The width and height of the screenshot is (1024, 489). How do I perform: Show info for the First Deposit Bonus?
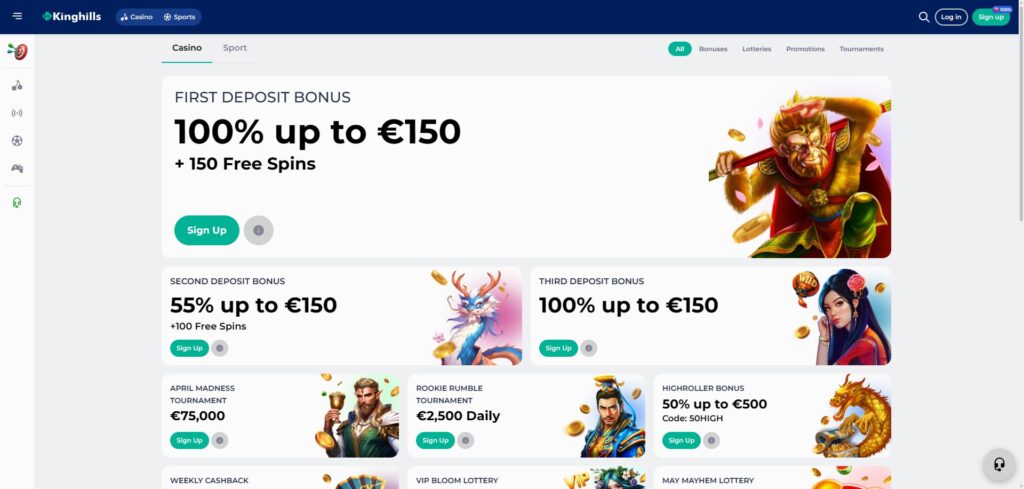259,230
